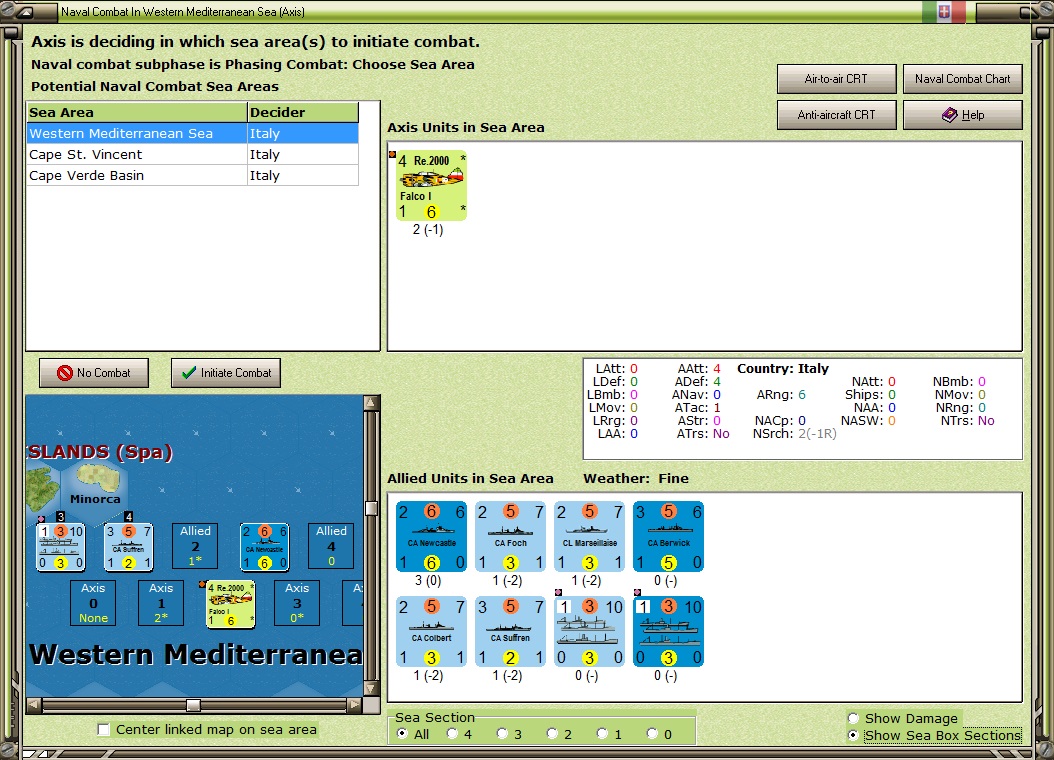Screen dimensions: 1054x760
Task: Click the window system icon at title bar left
Action: click(25, 11)
